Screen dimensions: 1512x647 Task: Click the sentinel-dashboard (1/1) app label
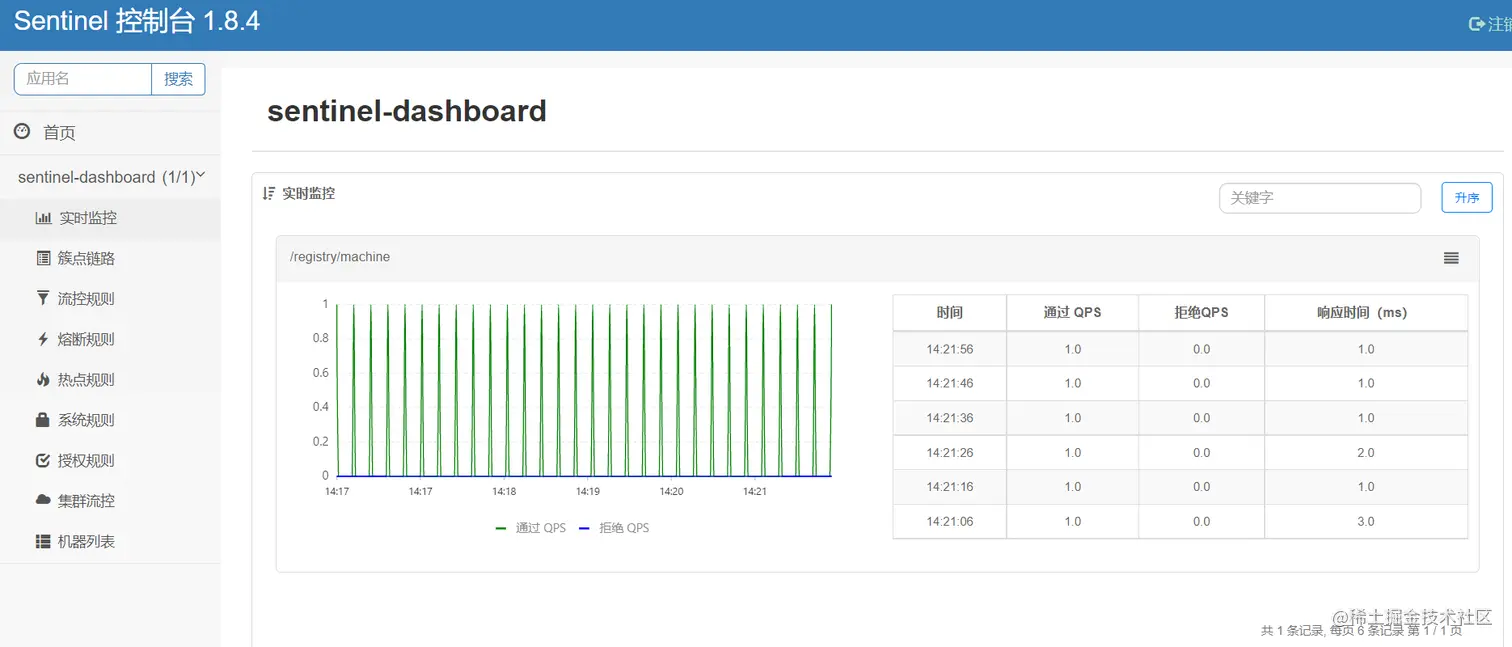point(106,177)
